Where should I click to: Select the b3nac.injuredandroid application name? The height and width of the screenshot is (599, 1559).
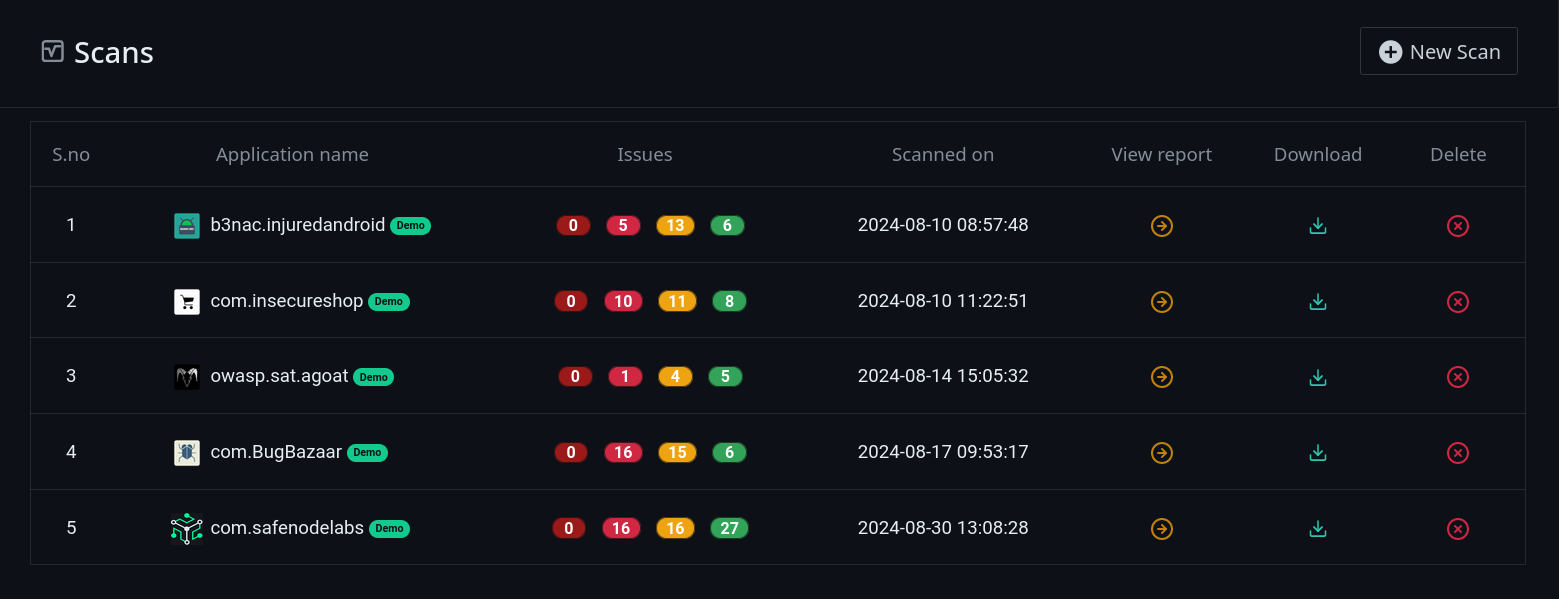(x=298, y=225)
